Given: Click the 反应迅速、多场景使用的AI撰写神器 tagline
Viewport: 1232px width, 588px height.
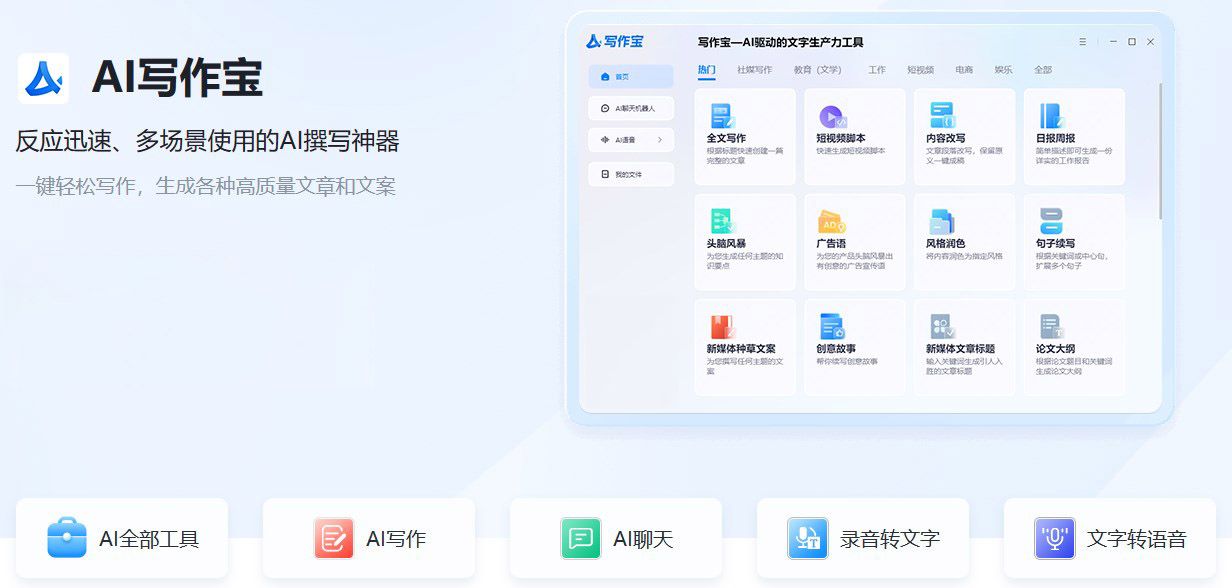Looking at the screenshot, I should point(207,141).
